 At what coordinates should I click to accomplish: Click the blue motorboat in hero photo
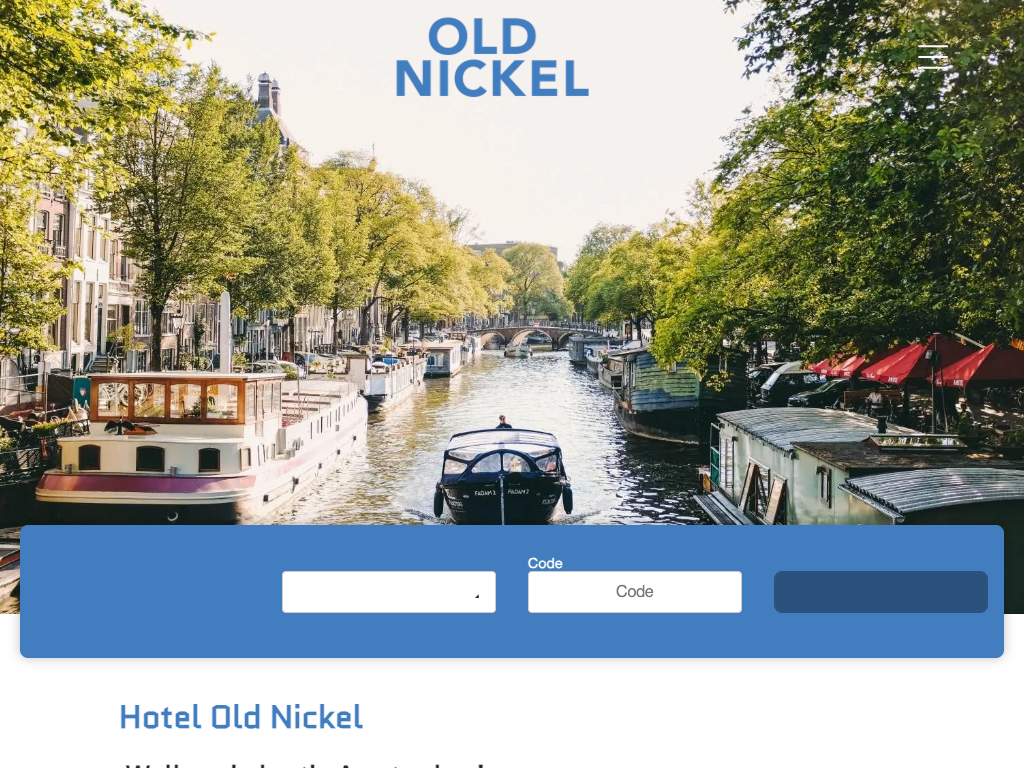[502, 476]
